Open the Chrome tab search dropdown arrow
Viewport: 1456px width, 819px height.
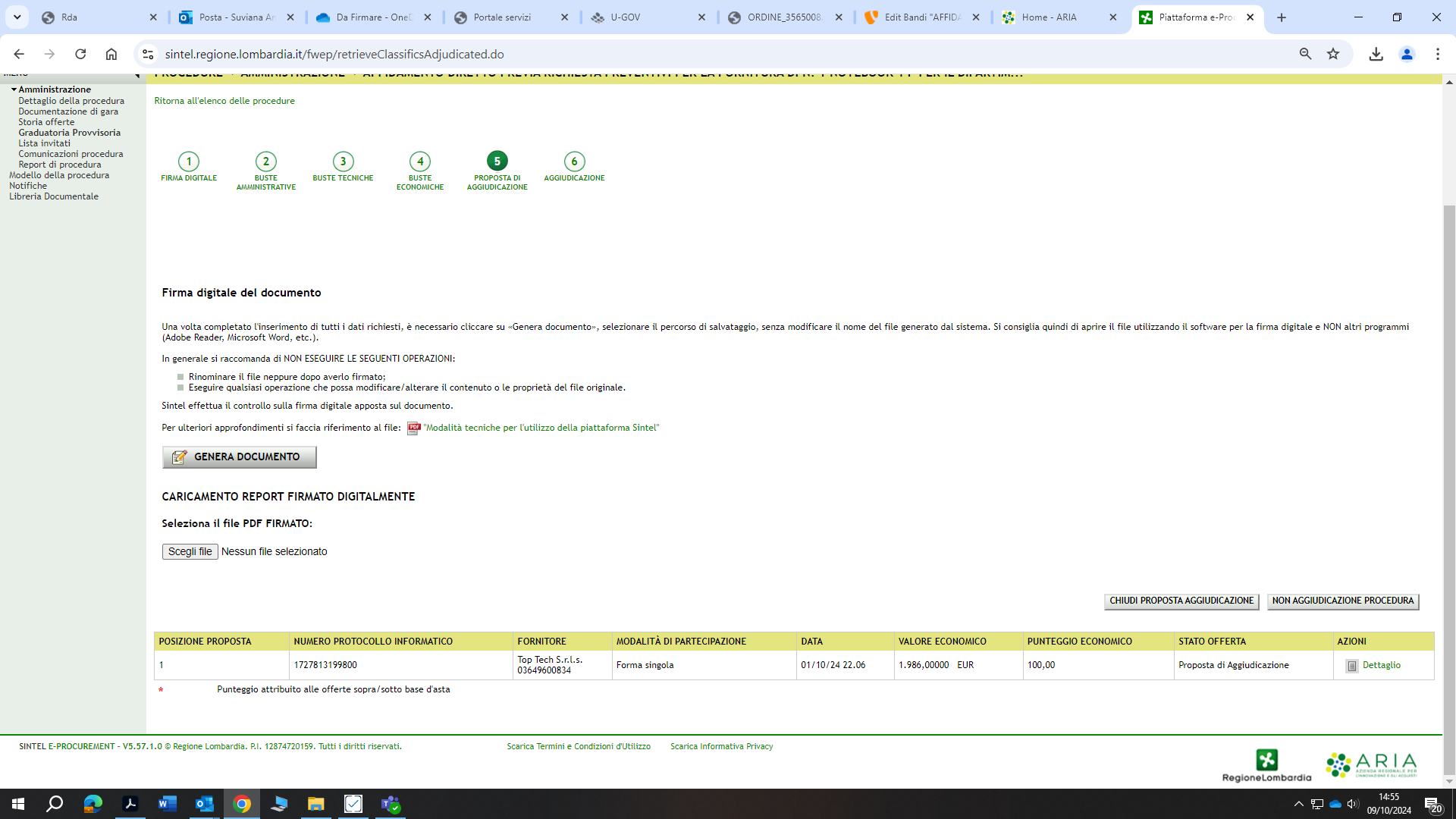(17, 17)
